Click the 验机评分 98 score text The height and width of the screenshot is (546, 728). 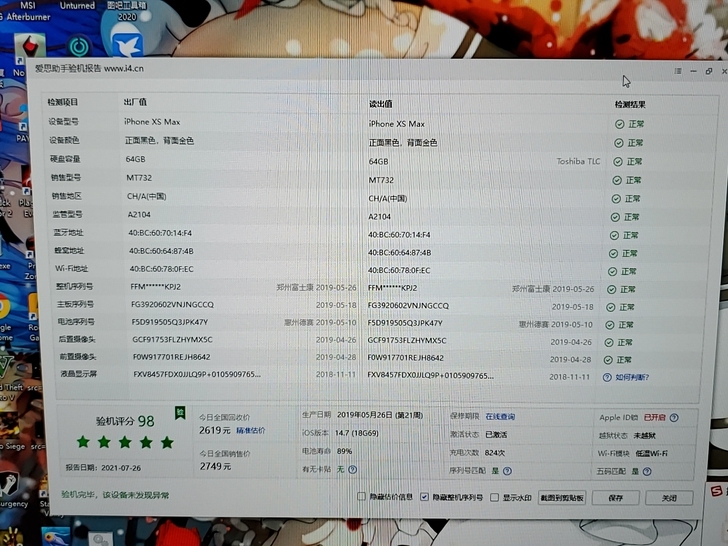[125, 421]
